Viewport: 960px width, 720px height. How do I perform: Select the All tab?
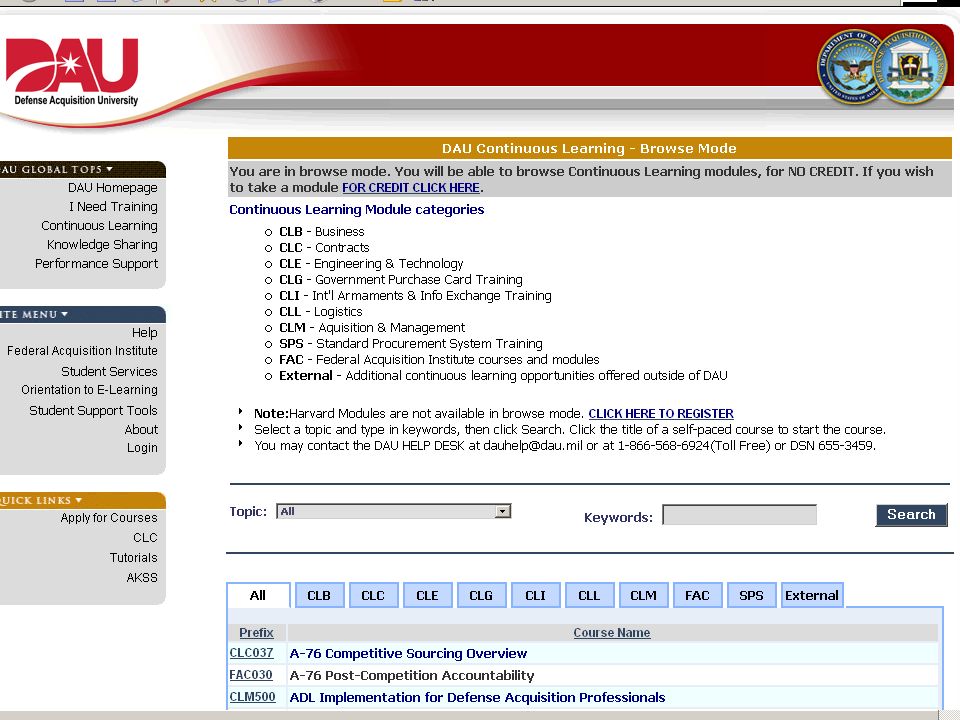[258, 596]
